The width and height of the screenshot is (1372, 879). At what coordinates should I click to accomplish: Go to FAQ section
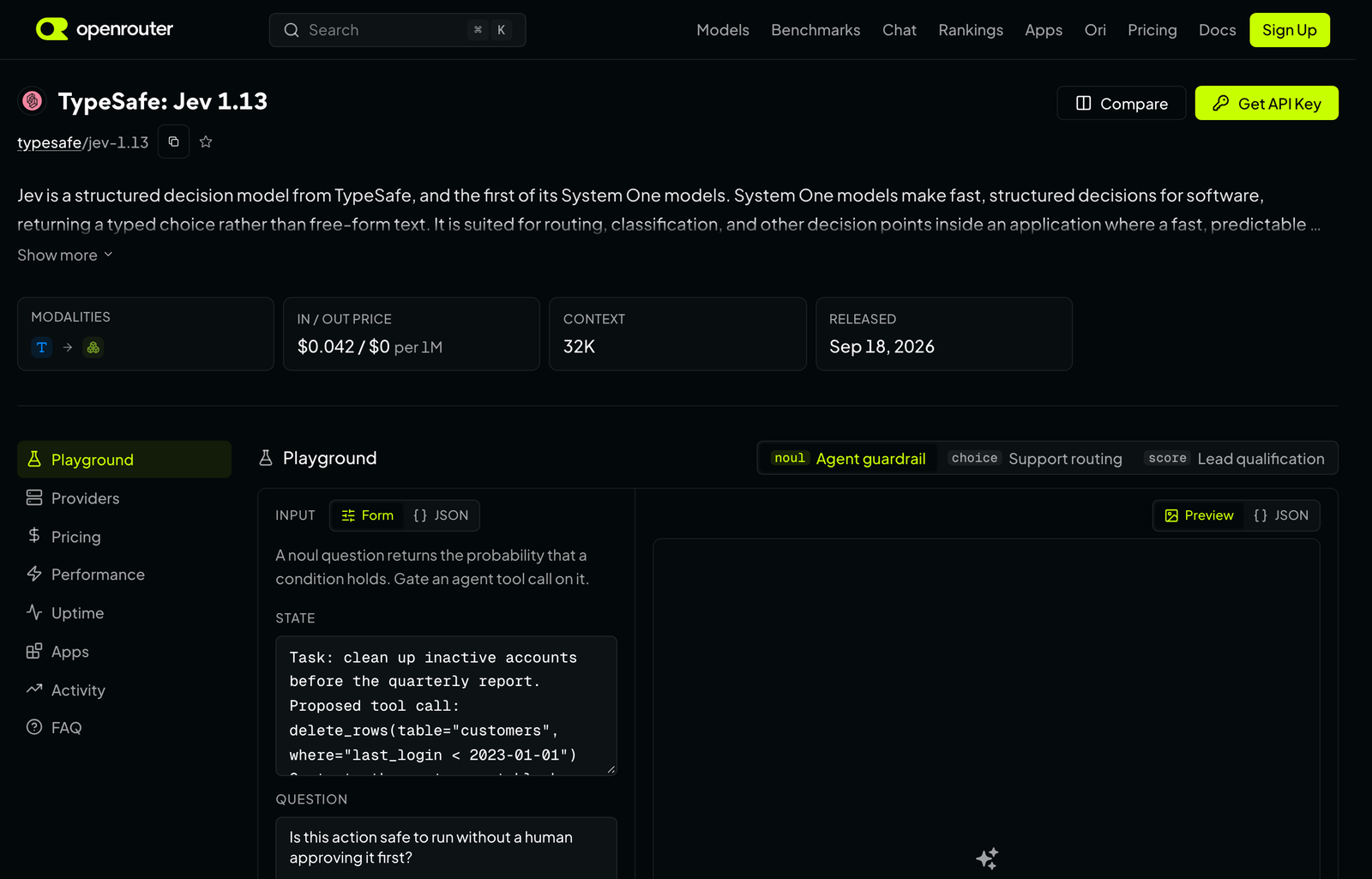124,727
